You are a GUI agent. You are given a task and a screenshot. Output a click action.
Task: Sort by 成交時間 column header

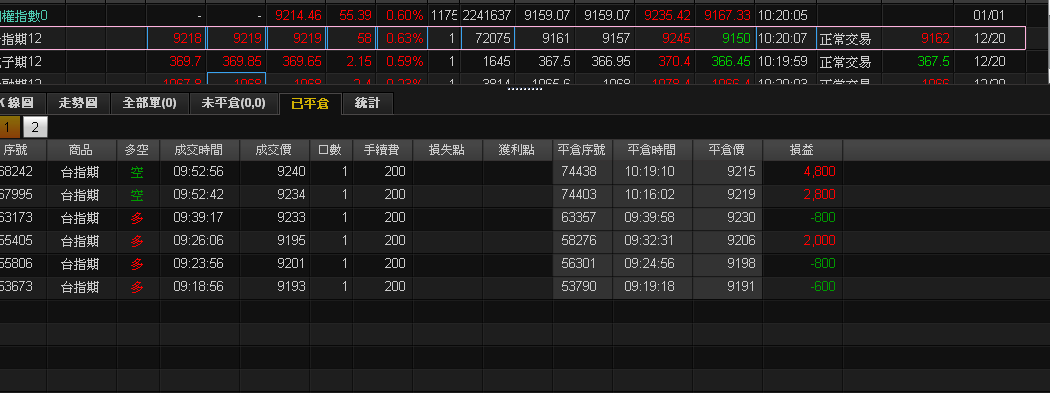[x=199, y=150]
